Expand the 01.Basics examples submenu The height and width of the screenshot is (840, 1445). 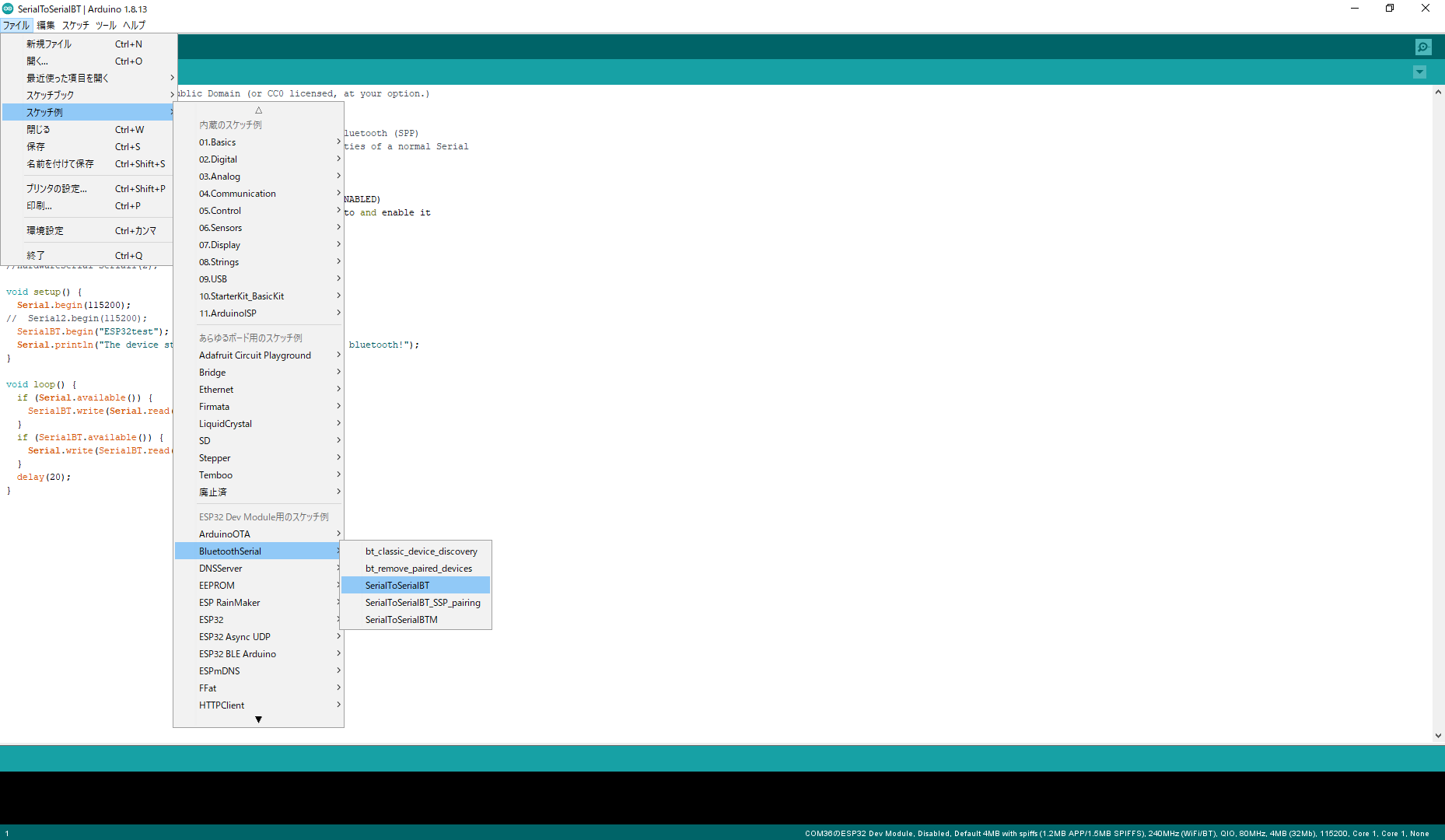(x=258, y=142)
